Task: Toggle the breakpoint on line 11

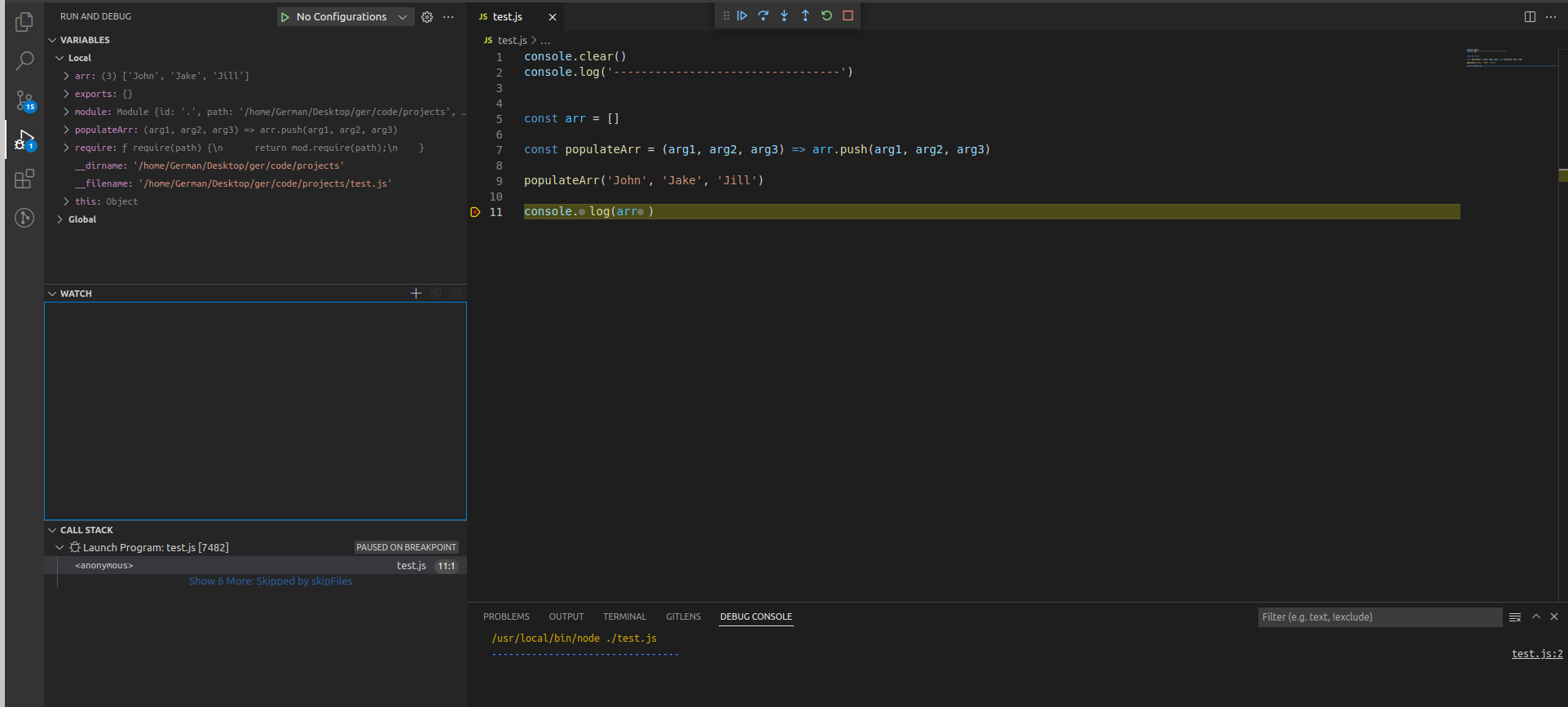Action: point(476,212)
